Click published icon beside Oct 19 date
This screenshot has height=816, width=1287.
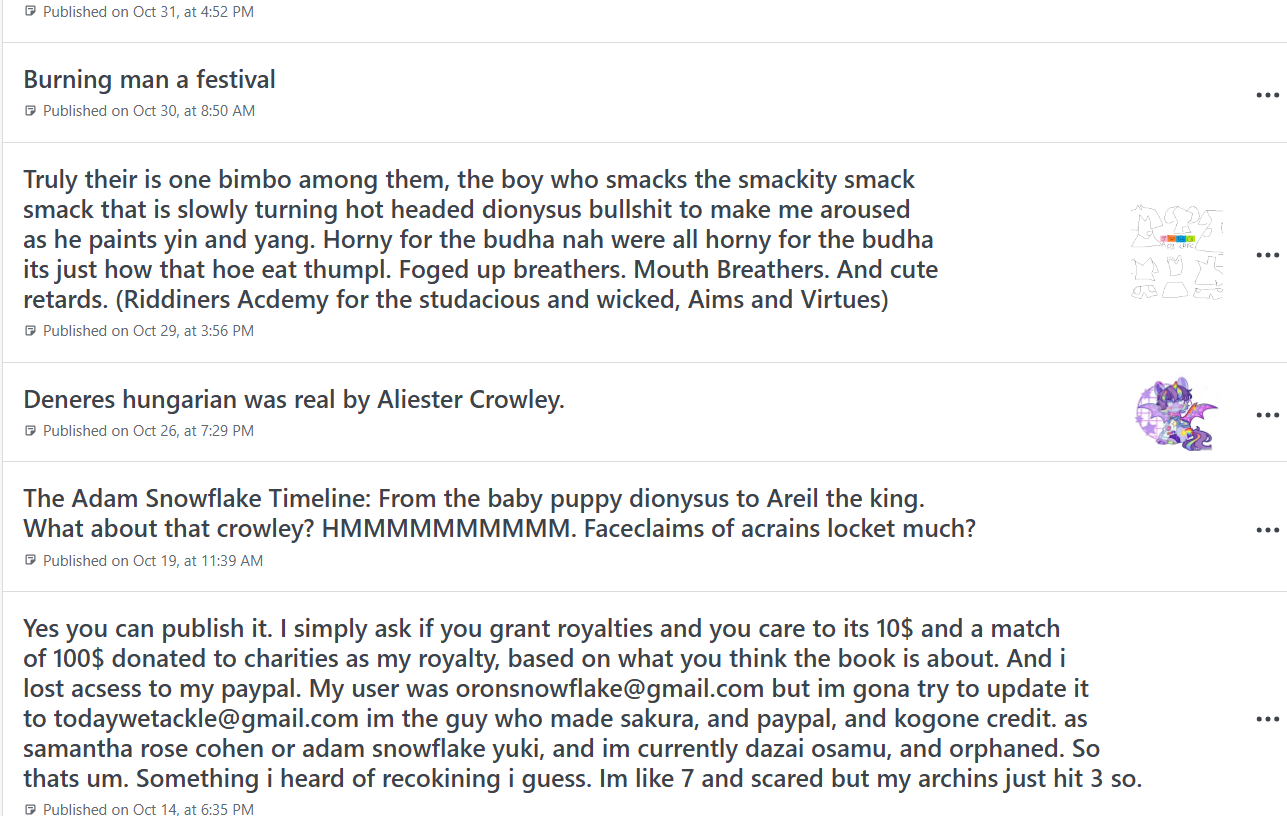pyautogui.click(x=30, y=561)
